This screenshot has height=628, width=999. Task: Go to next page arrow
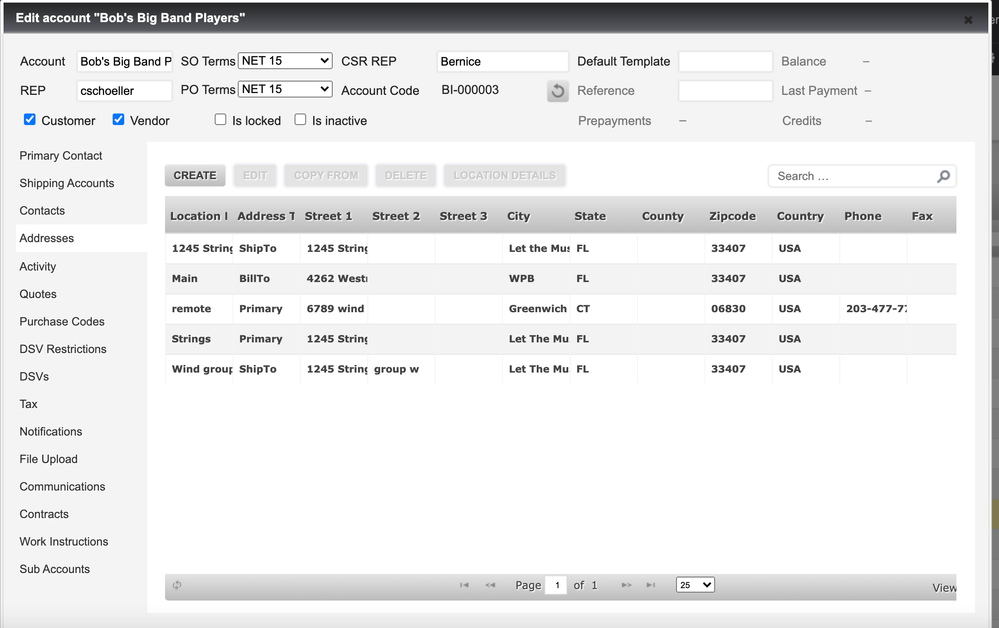[x=626, y=585]
